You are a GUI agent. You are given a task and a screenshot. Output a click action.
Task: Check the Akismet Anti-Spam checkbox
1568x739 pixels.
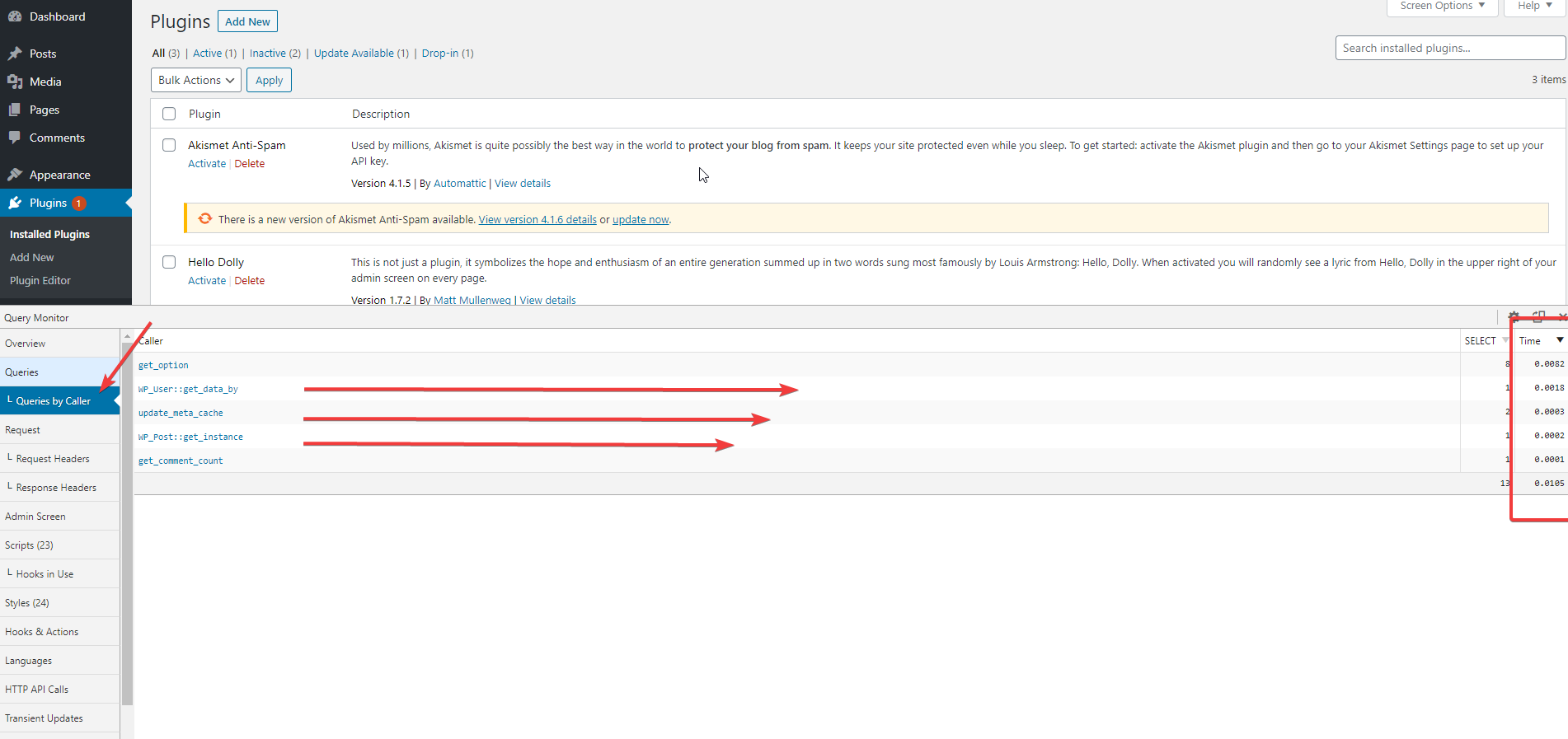(169, 145)
